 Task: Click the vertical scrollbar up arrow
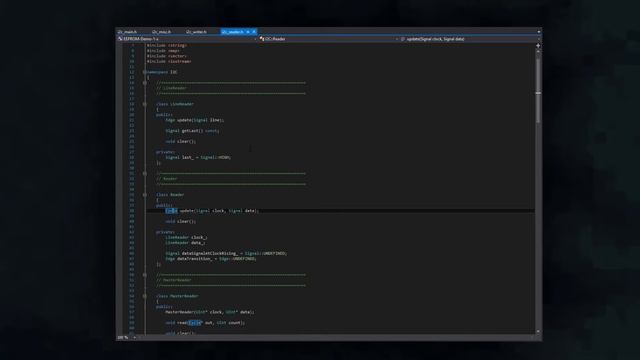[x=538, y=52]
